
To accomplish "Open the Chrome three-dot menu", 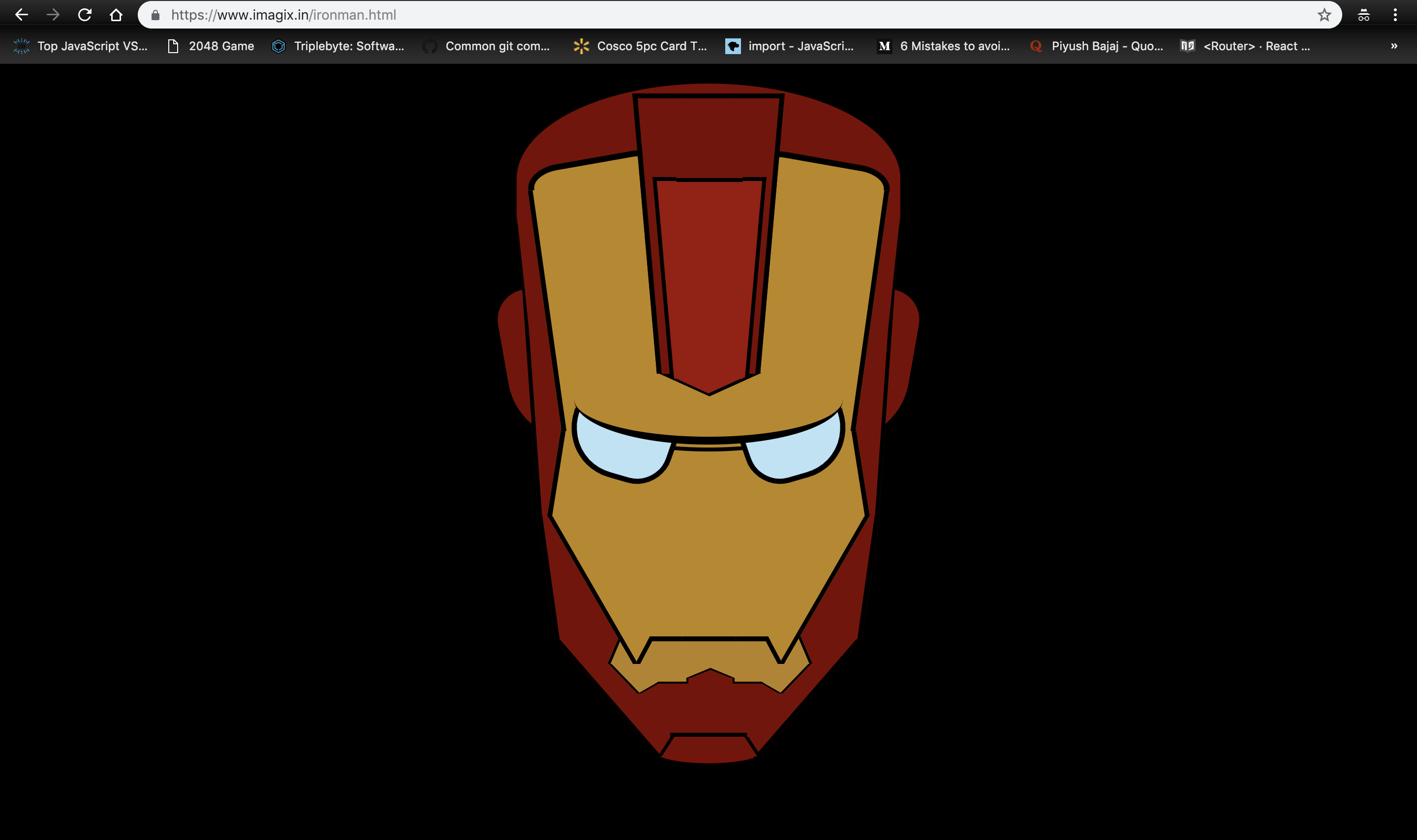I will coord(1395,15).
